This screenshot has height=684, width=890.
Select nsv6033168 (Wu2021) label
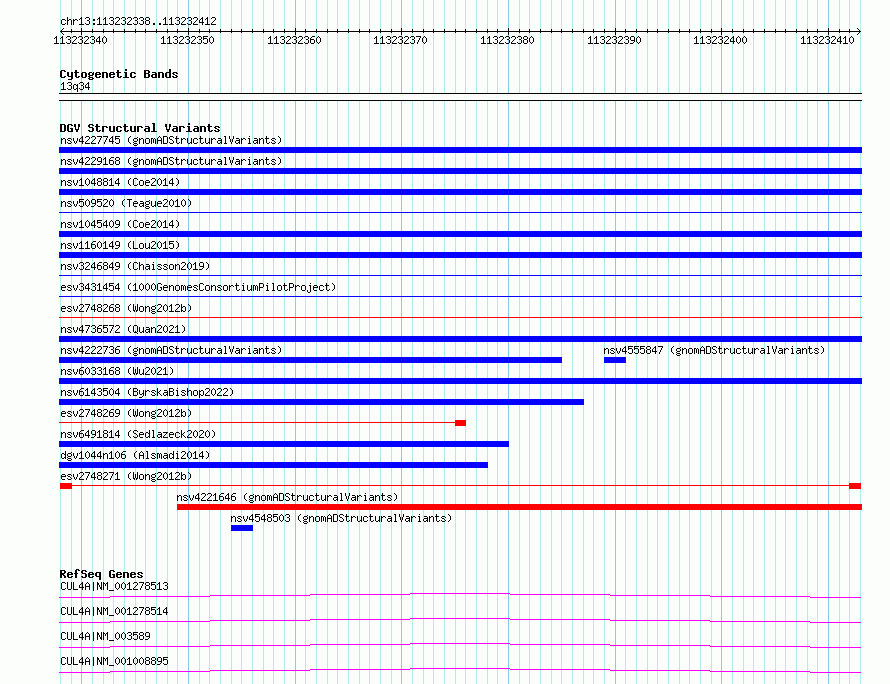tap(117, 371)
